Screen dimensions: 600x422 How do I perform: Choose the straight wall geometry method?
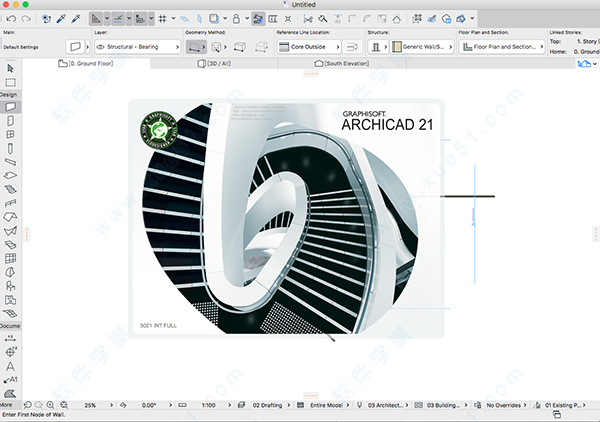tap(194, 47)
